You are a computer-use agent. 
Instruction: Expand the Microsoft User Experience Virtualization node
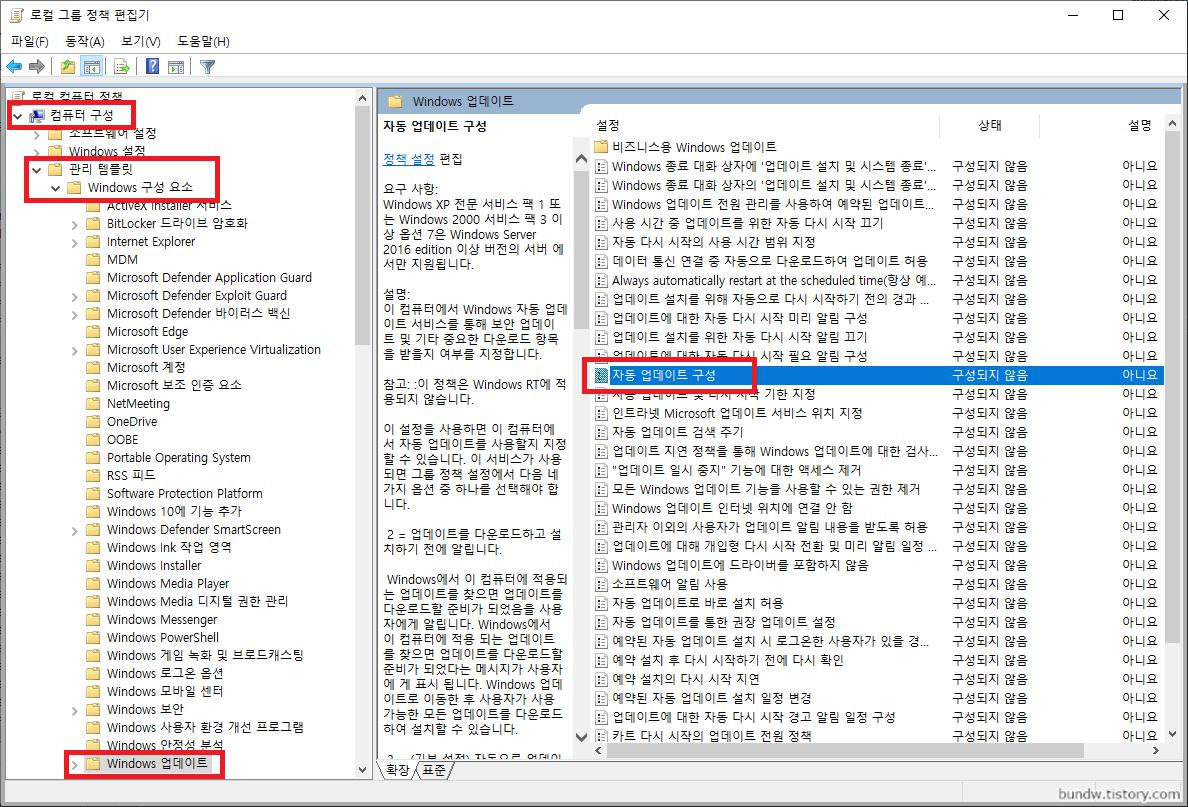(x=74, y=351)
